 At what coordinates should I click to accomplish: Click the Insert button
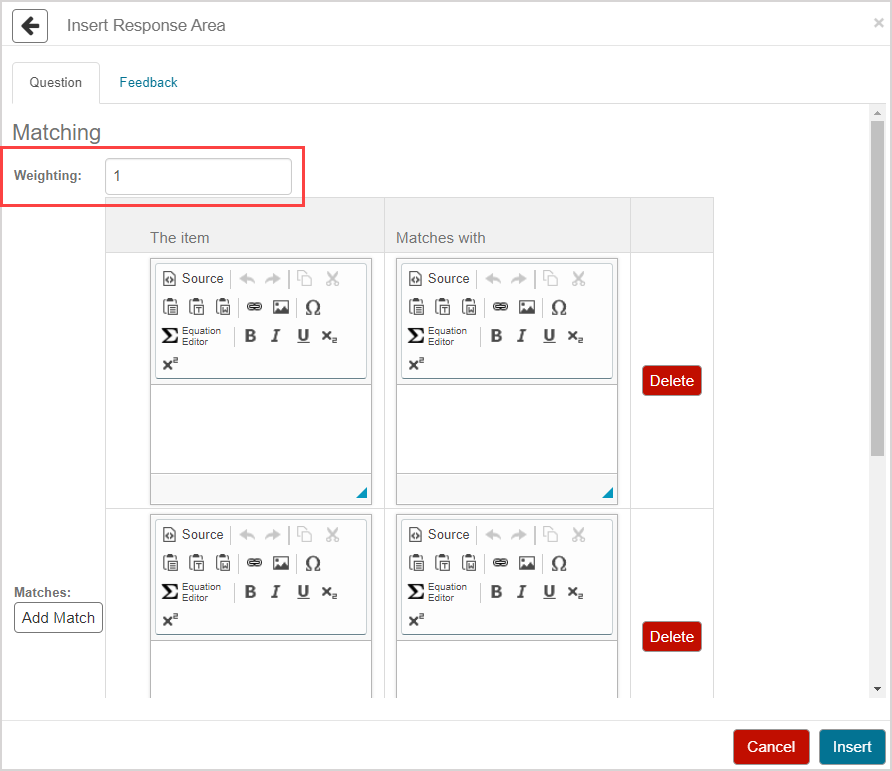(x=852, y=747)
